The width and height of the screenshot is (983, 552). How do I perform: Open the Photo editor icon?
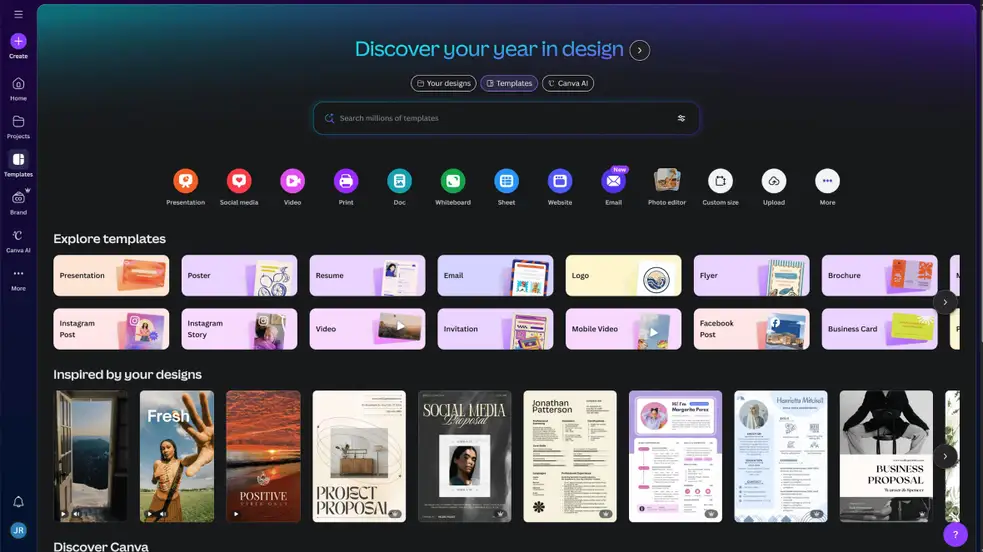coord(667,181)
